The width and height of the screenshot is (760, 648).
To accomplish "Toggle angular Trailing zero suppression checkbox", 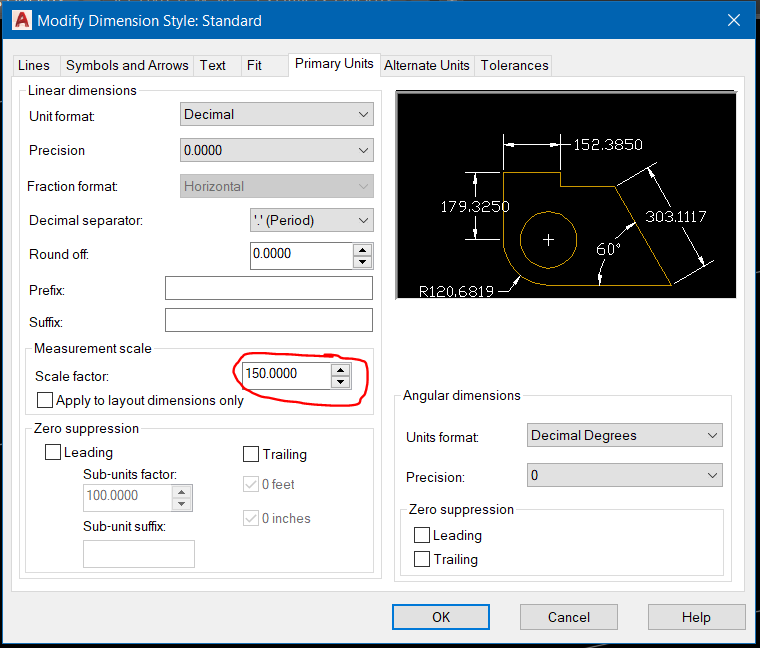I will [x=422, y=559].
